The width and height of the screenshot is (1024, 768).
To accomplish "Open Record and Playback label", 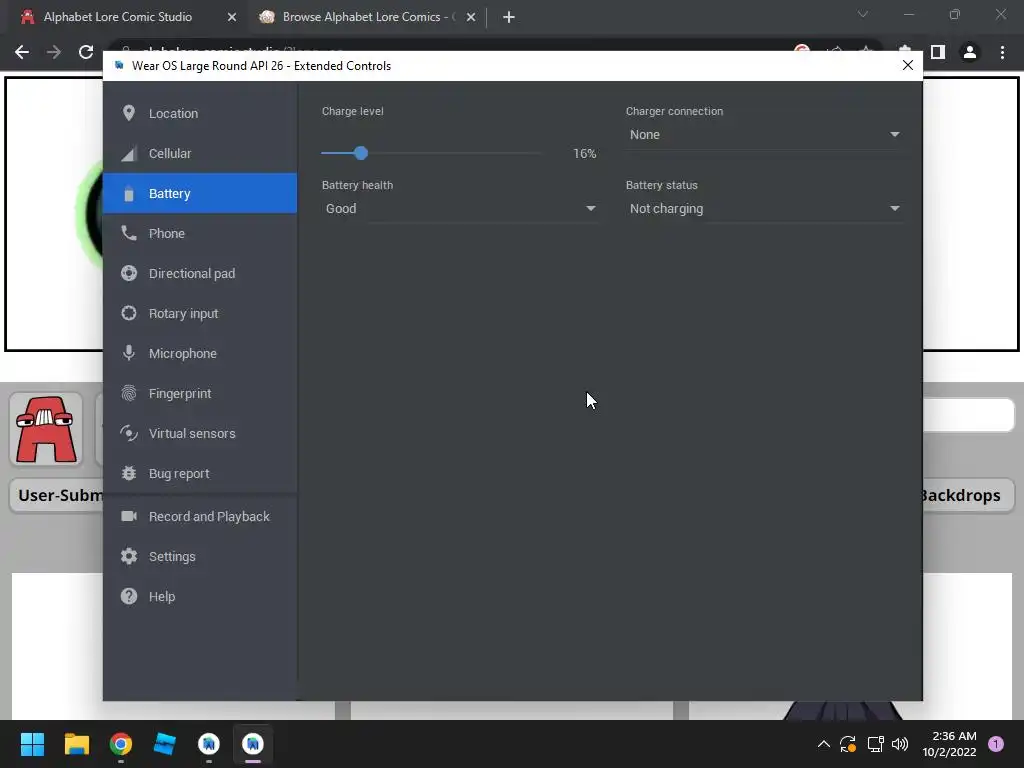I will [209, 517].
